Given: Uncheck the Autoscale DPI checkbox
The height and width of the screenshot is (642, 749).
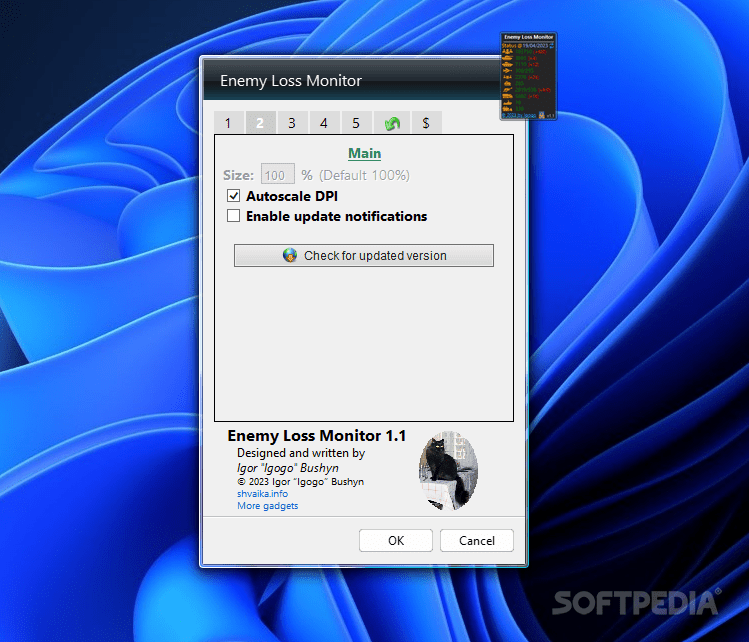Looking at the screenshot, I should pyautogui.click(x=234, y=195).
